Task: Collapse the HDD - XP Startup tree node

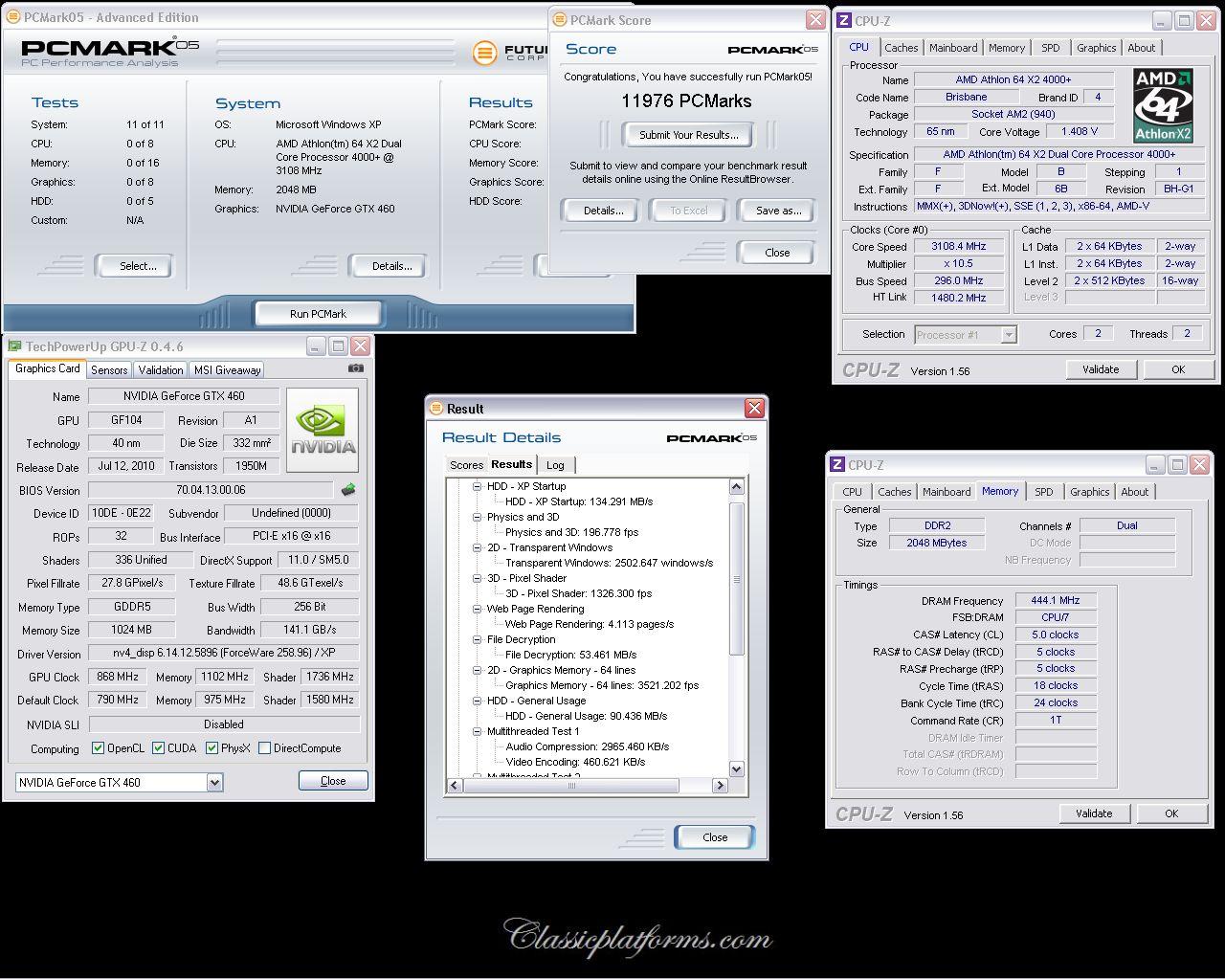Action: click(x=477, y=486)
